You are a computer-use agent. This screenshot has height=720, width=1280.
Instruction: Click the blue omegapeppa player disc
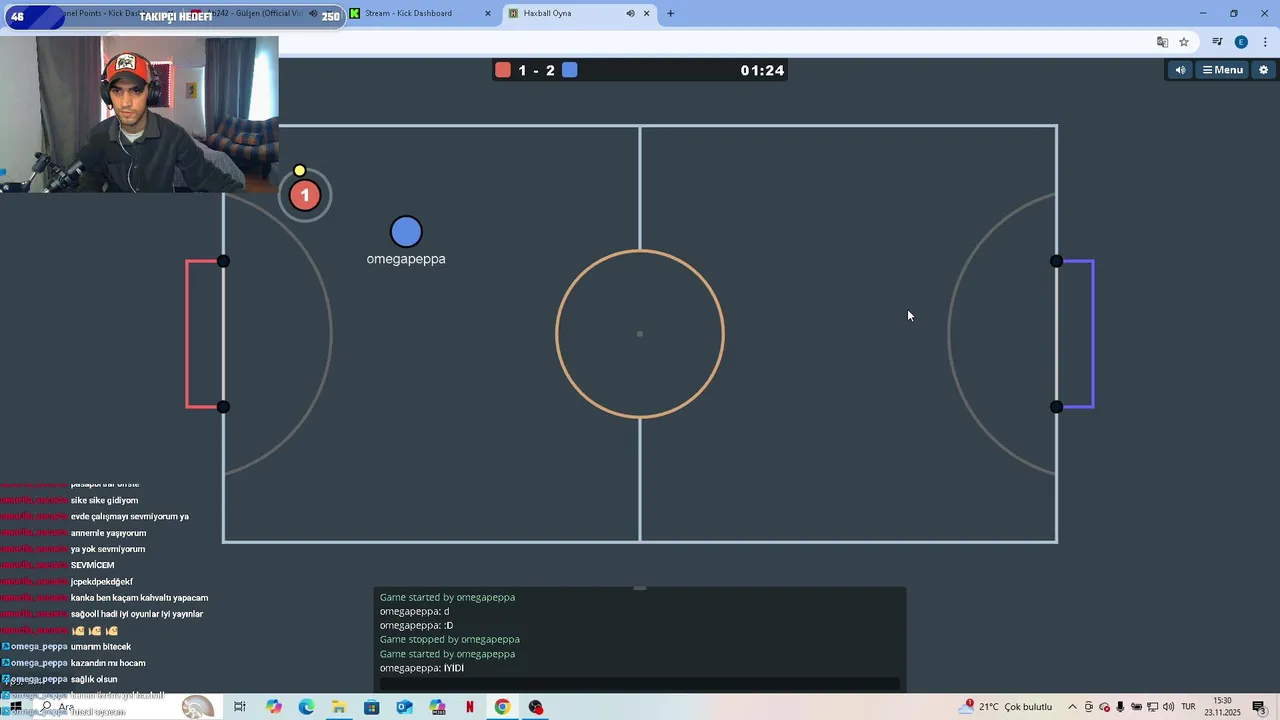coord(406,232)
